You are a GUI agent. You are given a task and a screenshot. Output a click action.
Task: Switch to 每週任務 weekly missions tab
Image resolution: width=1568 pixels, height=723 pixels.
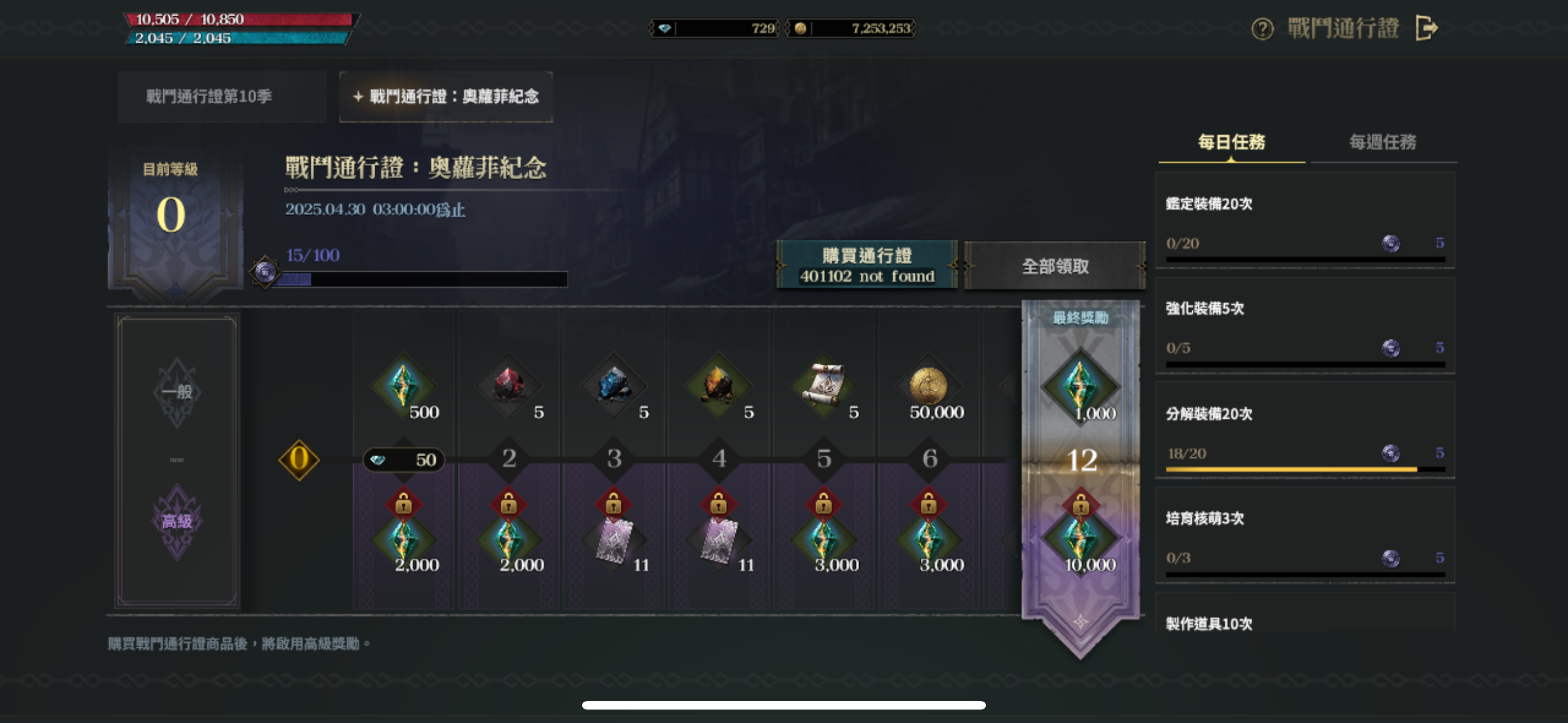point(1382,142)
